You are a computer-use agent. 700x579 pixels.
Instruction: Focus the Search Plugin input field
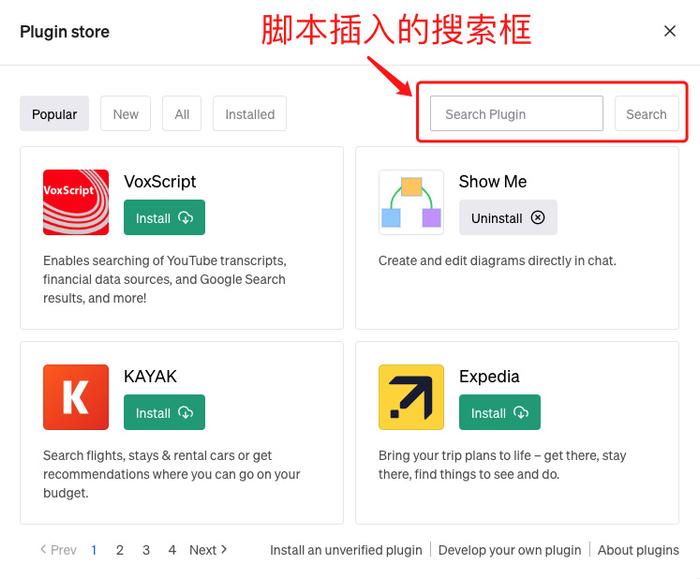click(x=517, y=114)
